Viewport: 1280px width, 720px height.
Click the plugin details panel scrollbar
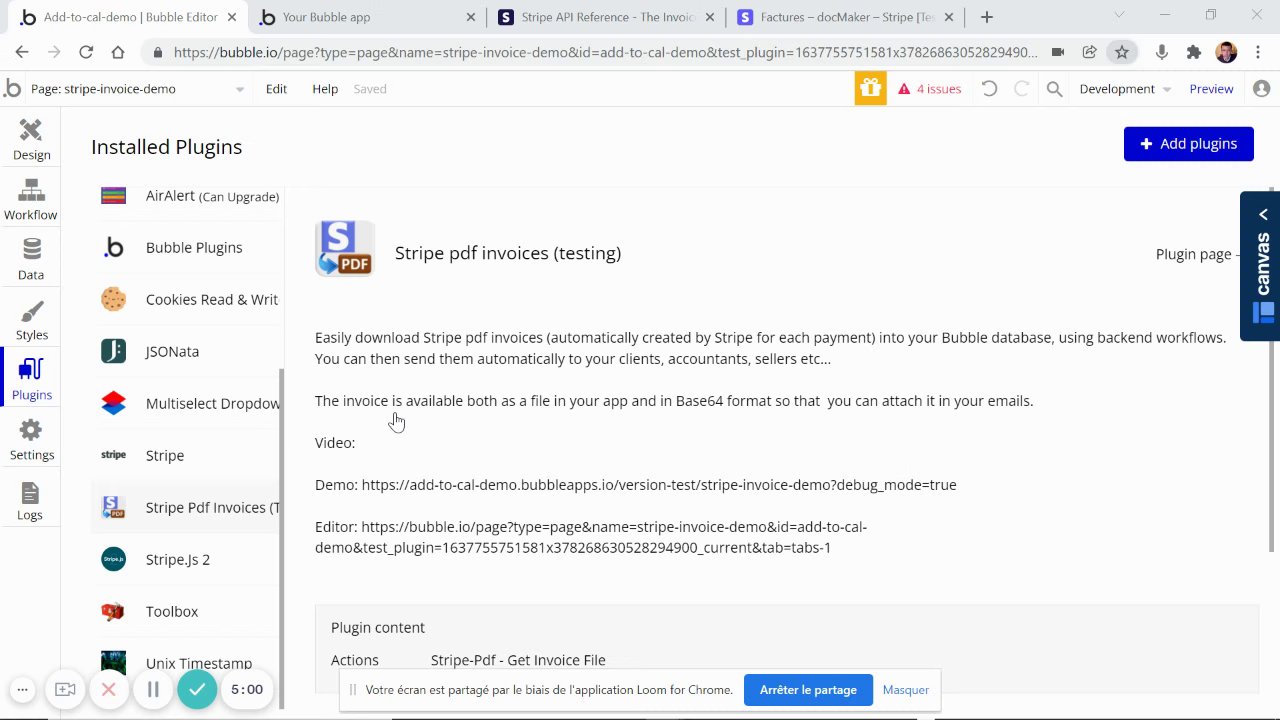click(1272, 369)
